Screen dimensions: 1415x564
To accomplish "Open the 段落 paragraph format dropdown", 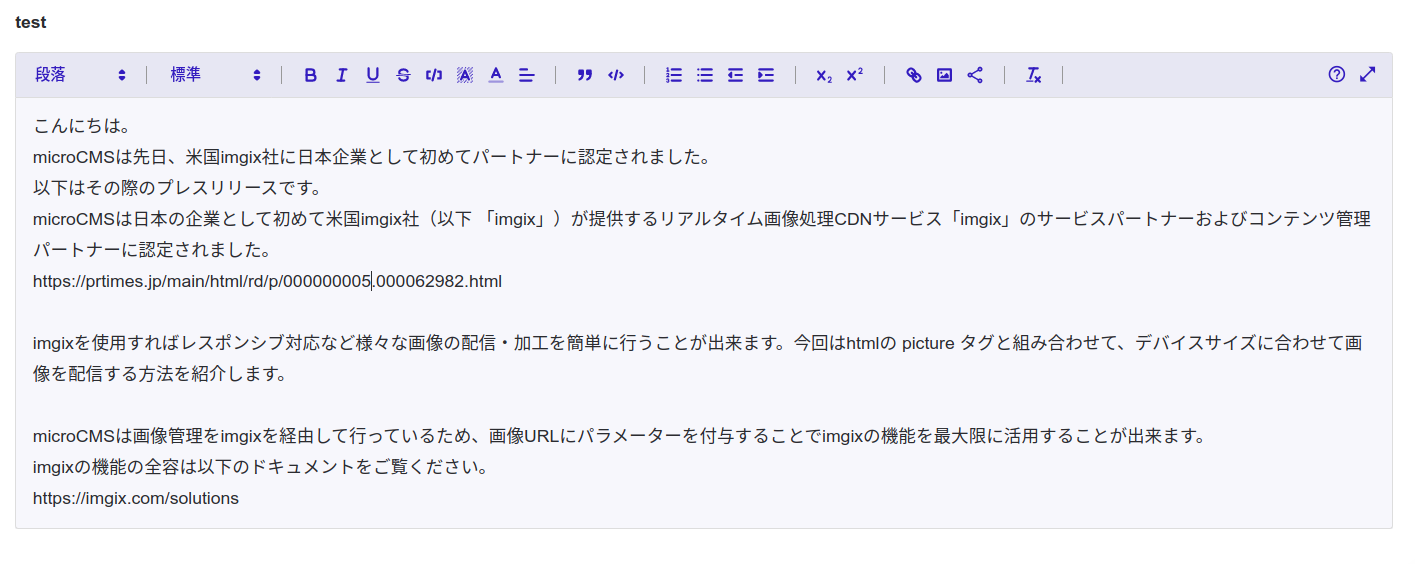I will pyautogui.click(x=80, y=75).
